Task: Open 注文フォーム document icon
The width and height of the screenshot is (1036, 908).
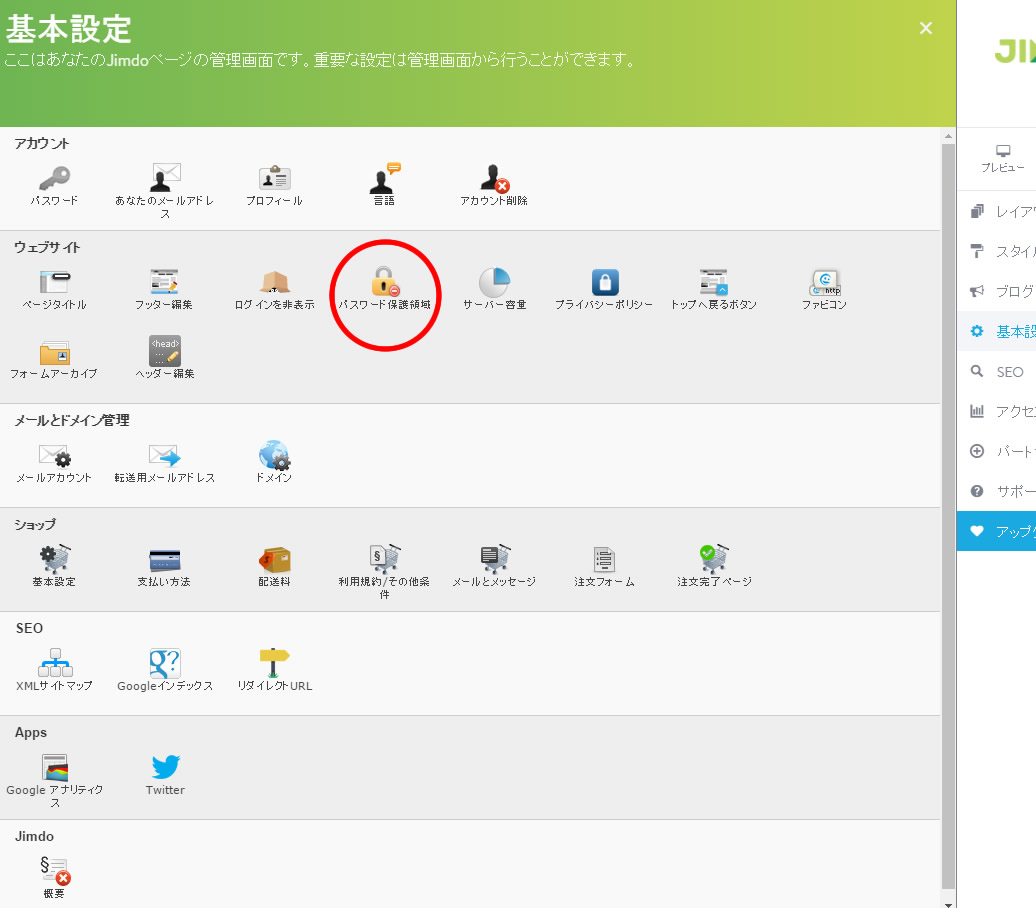Action: 605,560
